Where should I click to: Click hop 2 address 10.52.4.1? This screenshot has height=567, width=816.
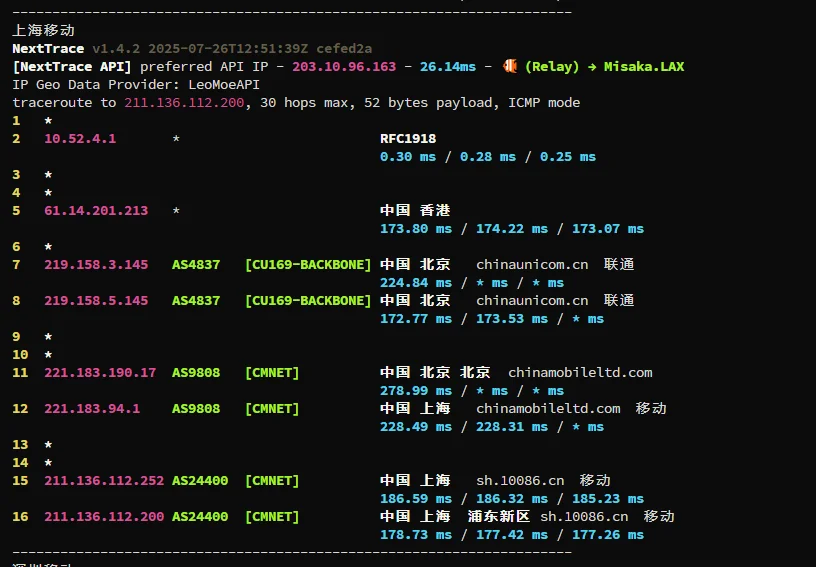(80, 138)
